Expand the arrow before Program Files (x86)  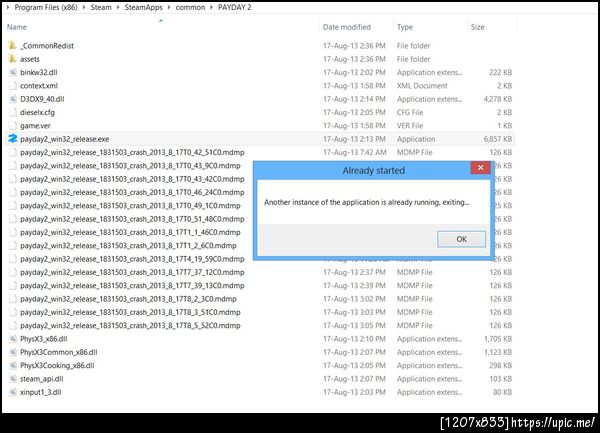pos(8,7)
